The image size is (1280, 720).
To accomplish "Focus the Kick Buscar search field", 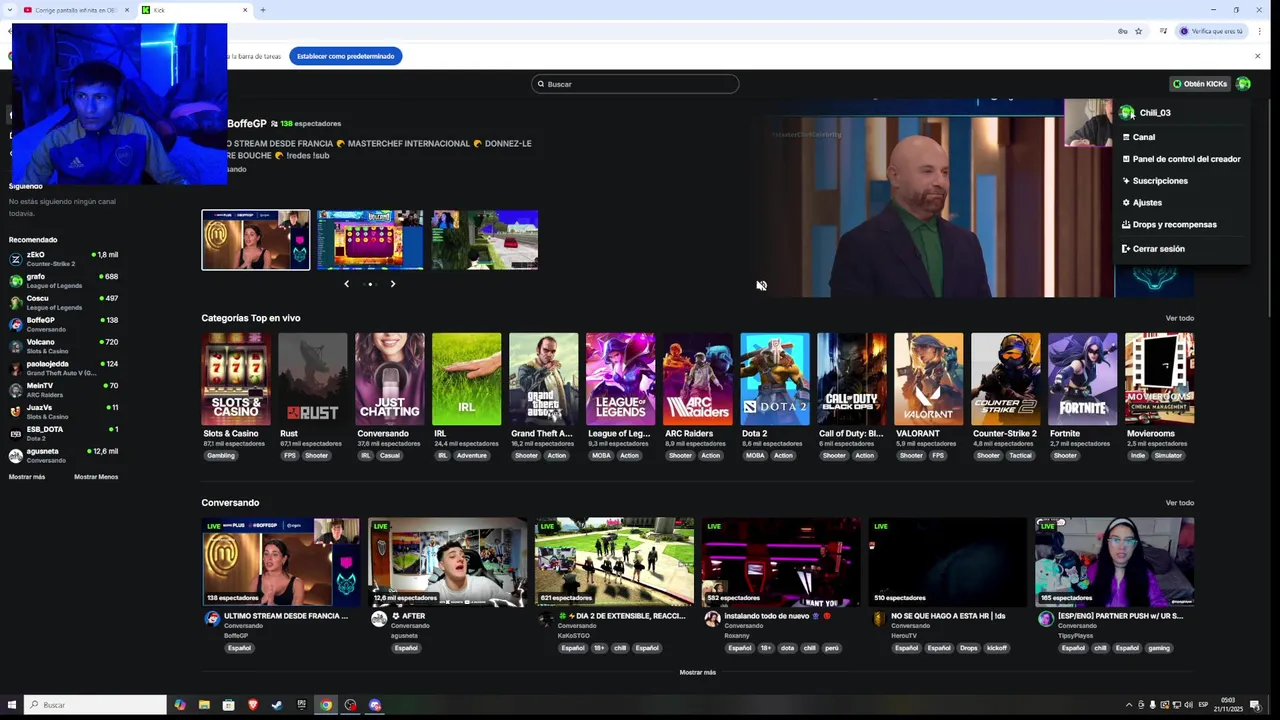I will pos(635,84).
